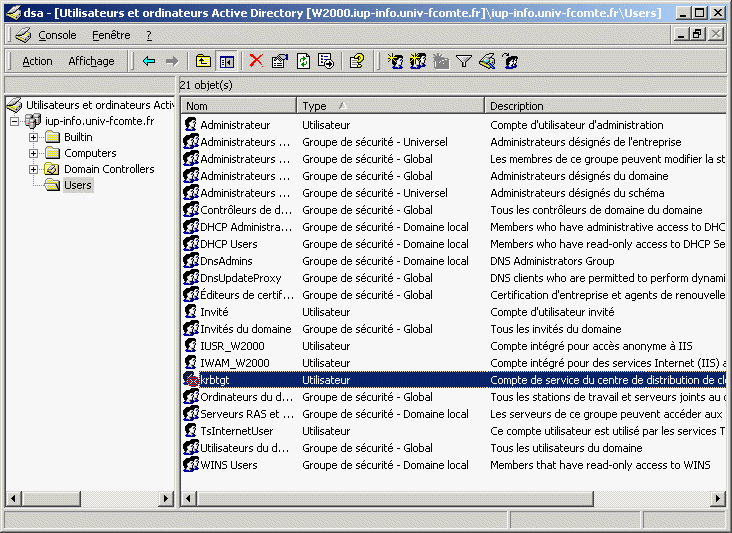Click the Back arrow toolbar button
The height and width of the screenshot is (533, 732).
[x=149, y=61]
